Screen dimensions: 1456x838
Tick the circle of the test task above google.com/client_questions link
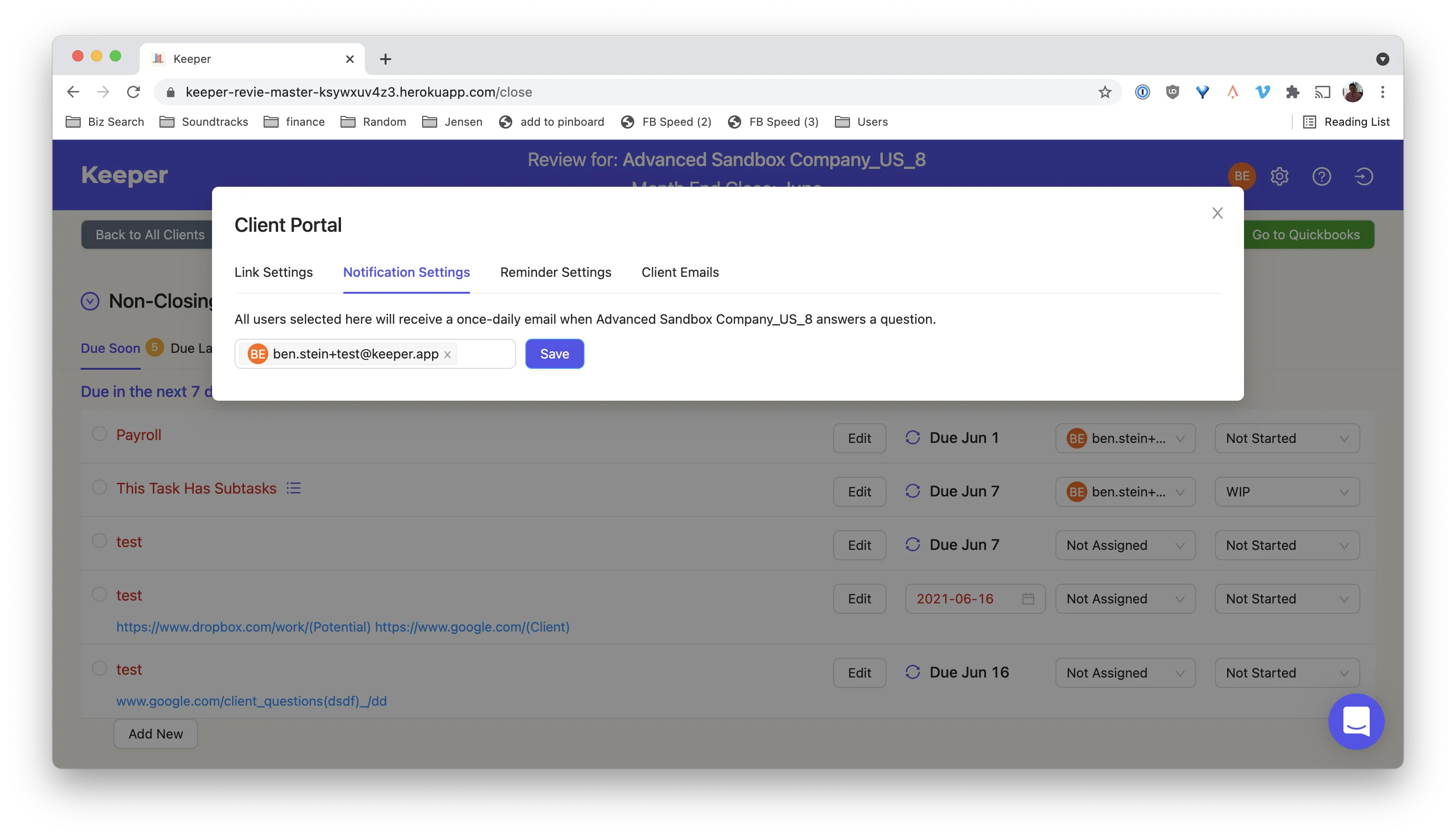(x=99, y=668)
